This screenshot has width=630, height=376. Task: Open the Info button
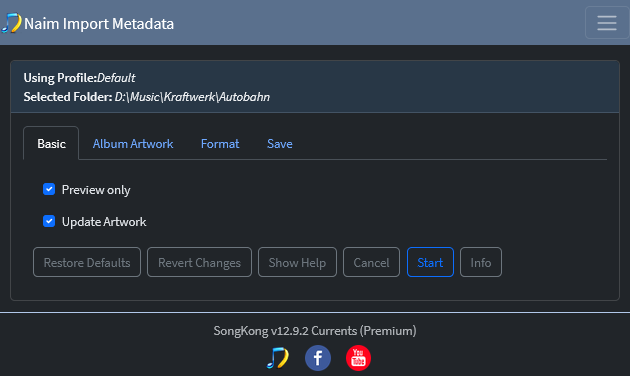point(481,262)
